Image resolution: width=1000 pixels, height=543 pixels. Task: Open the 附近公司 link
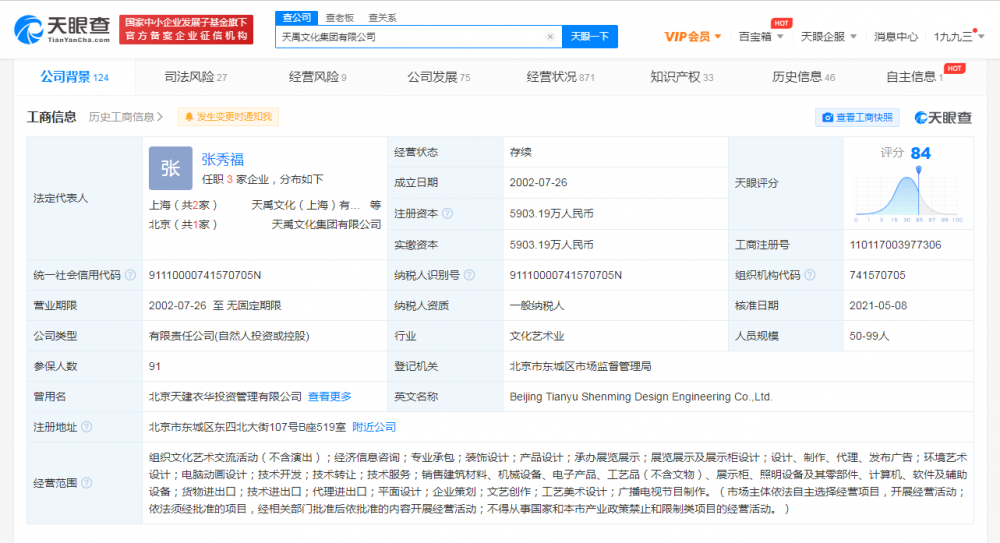374,427
